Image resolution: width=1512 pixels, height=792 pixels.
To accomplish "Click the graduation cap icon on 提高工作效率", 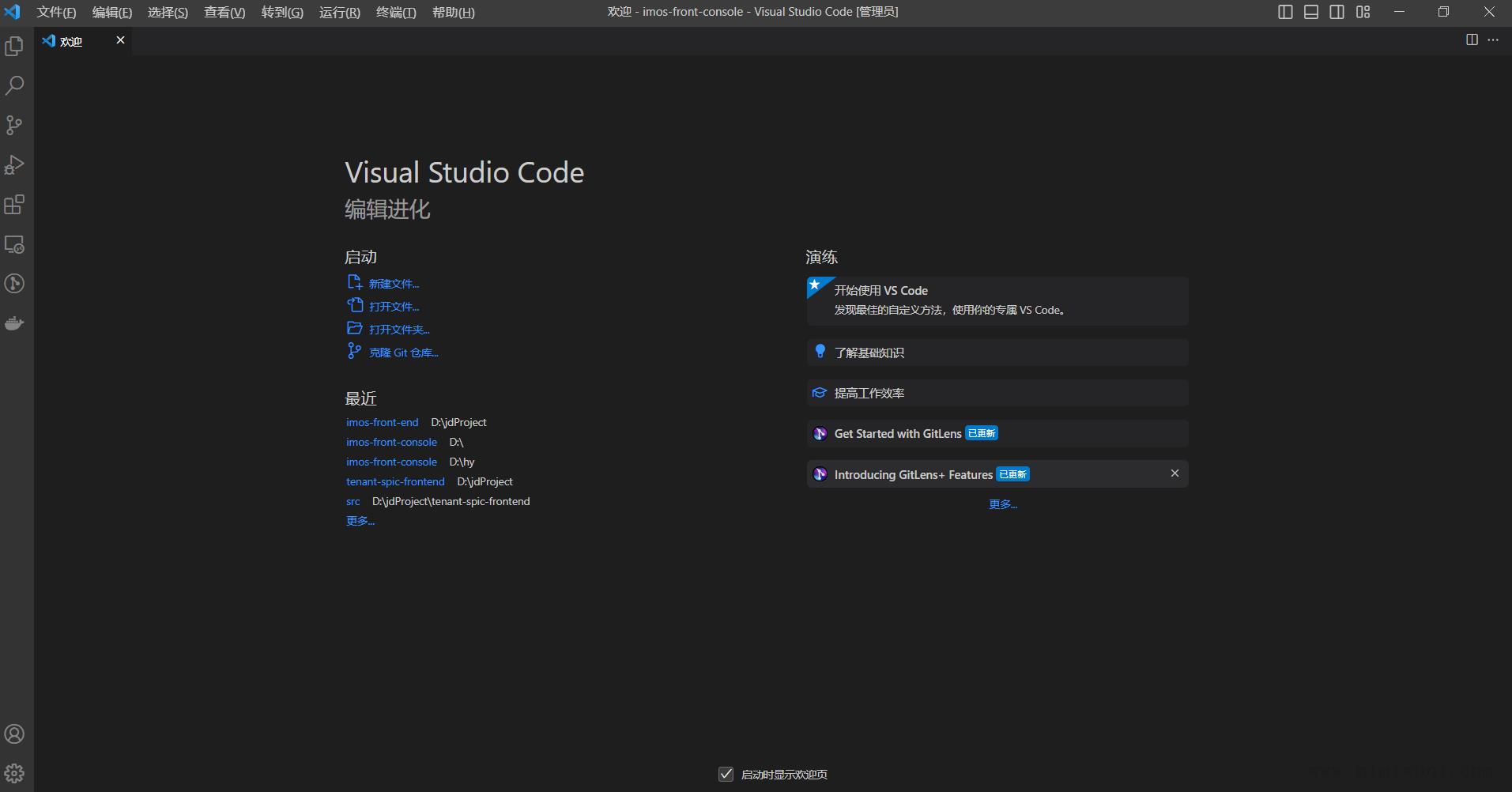I will [820, 393].
